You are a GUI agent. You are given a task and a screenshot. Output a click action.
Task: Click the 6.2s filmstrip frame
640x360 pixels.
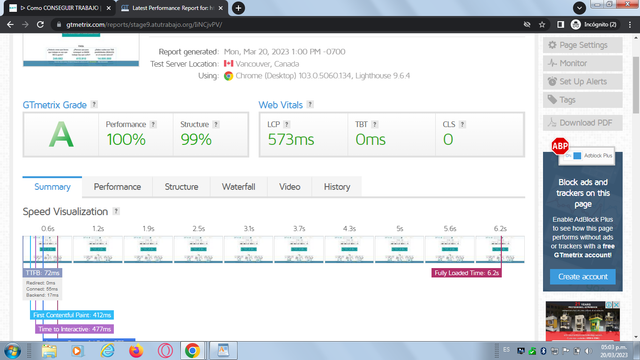[500, 249]
